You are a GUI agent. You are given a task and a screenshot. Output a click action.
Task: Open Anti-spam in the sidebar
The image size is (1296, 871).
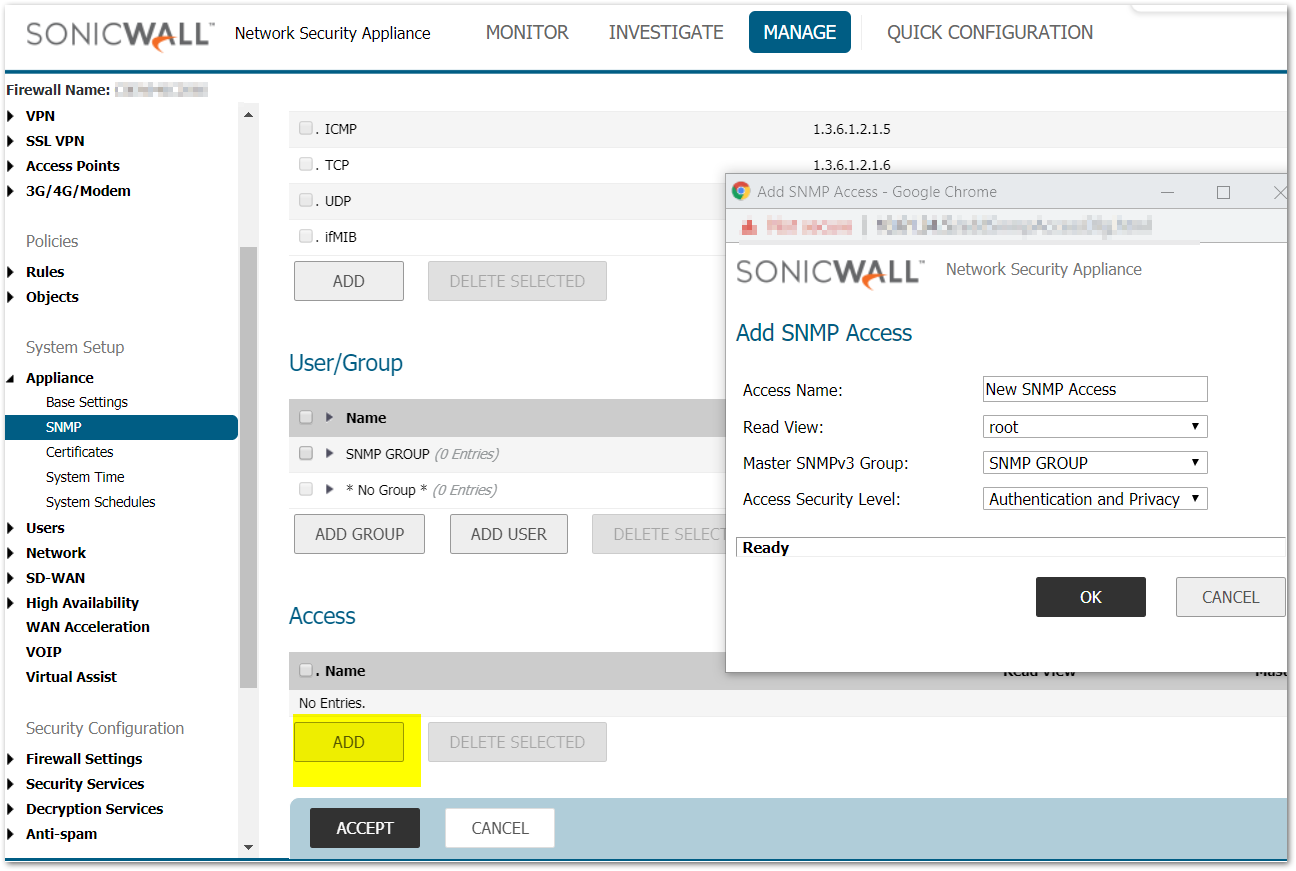pos(61,834)
